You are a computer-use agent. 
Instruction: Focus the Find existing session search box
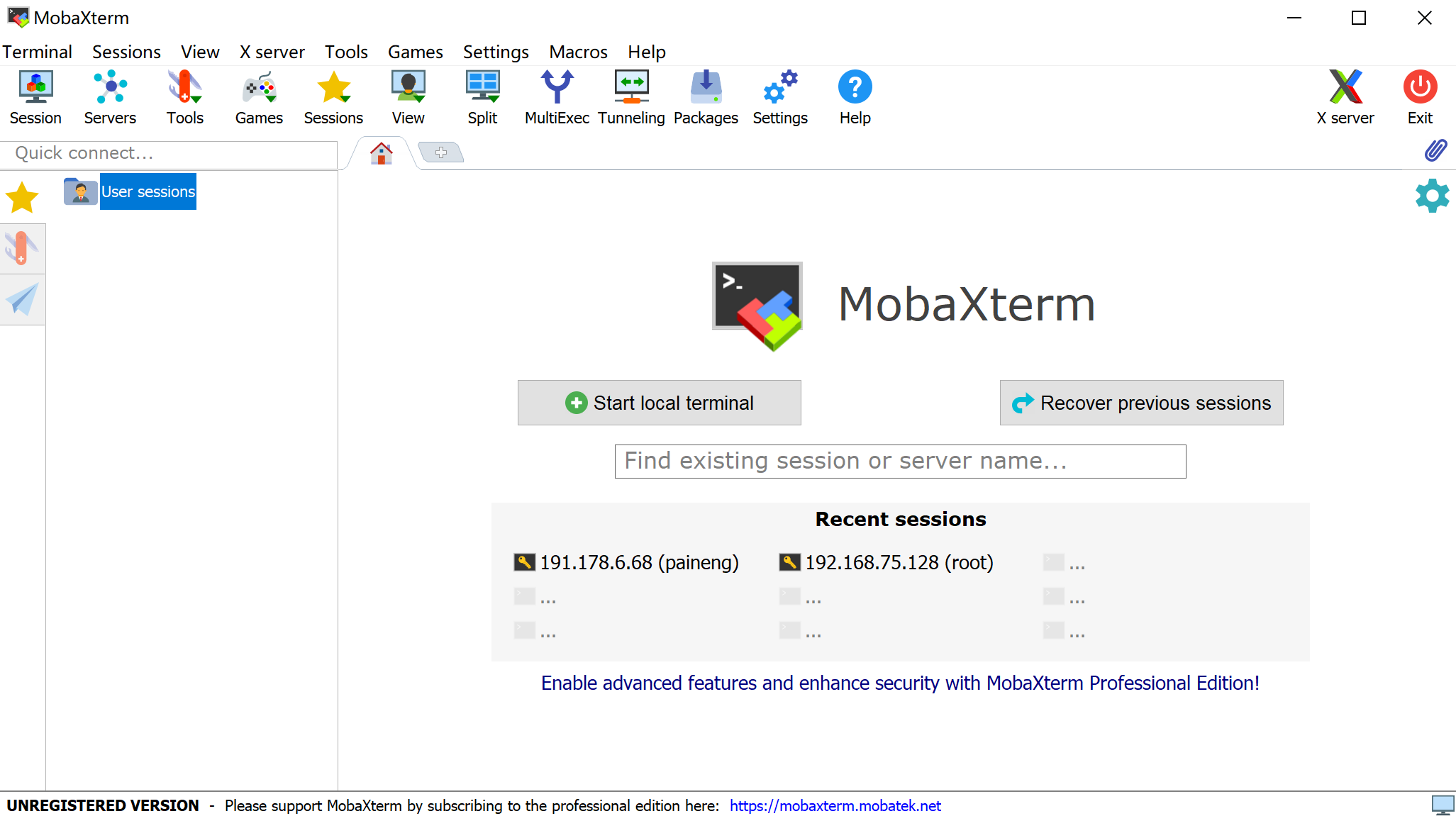pyautogui.click(x=900, y=462)
